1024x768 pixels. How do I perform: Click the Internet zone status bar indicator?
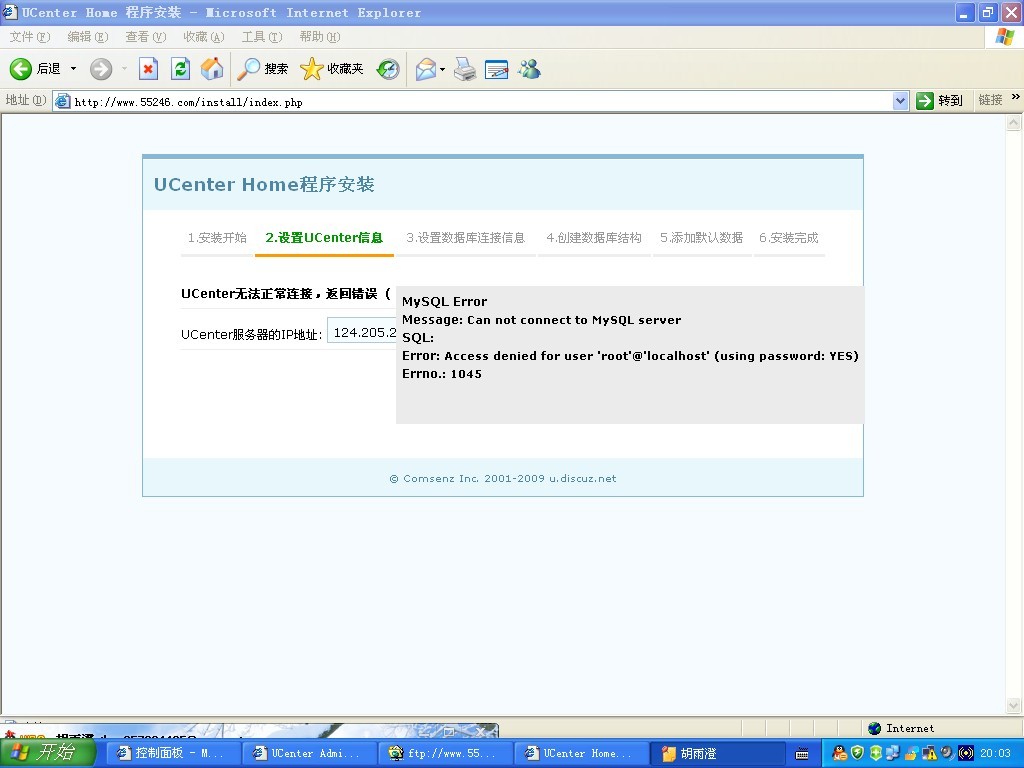901,728
